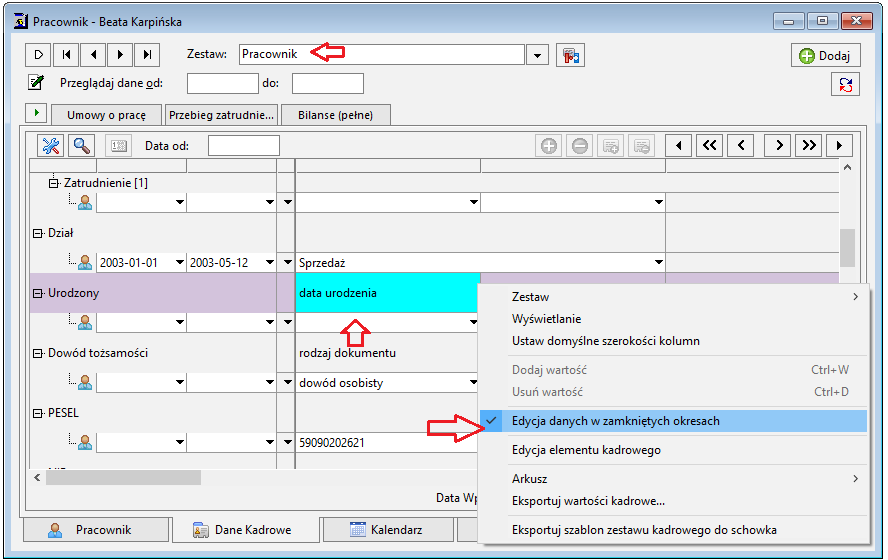Screen dimensions: 888x560
Task: Collapse the Urodzony tree node
Action: [x=37, y=293]
